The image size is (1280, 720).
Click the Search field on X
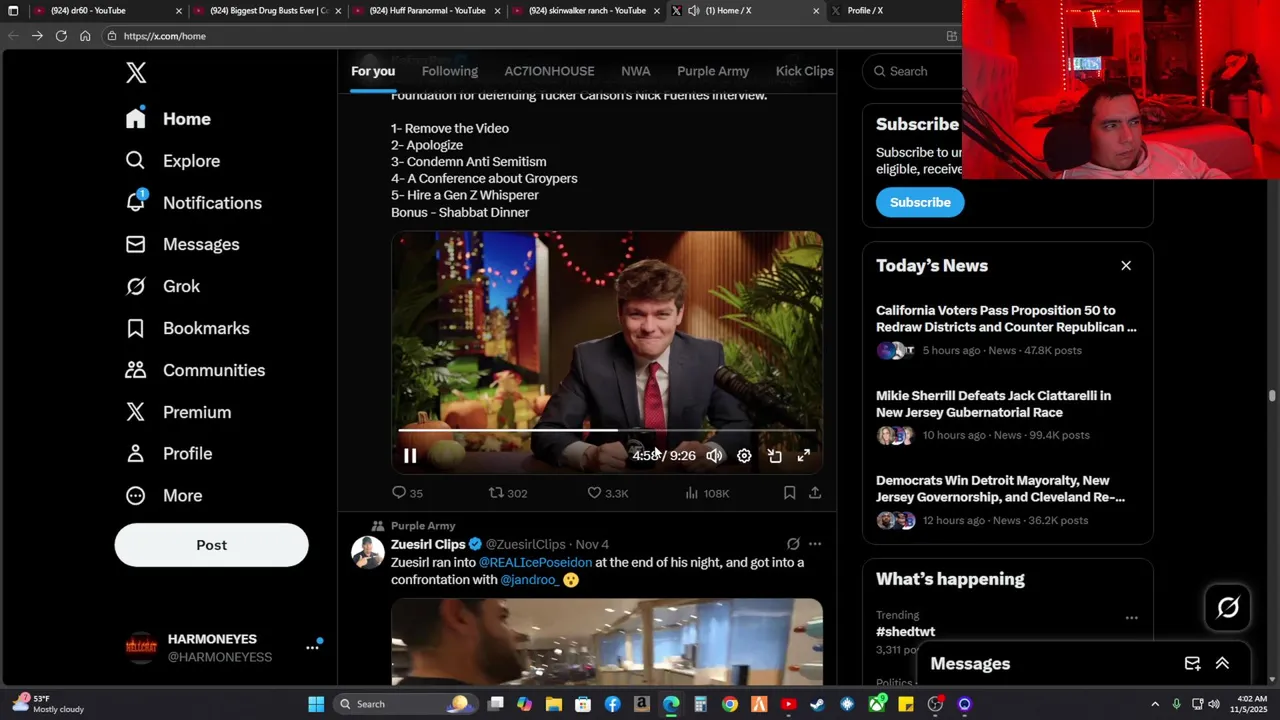(912, 71)
